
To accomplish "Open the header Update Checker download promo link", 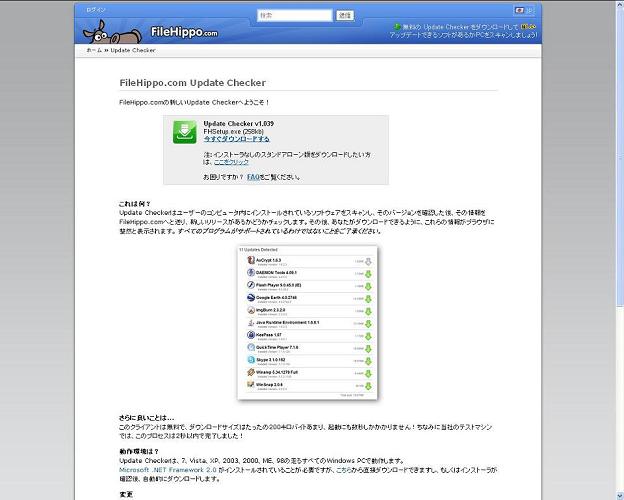I will click(x=463, y=31).
